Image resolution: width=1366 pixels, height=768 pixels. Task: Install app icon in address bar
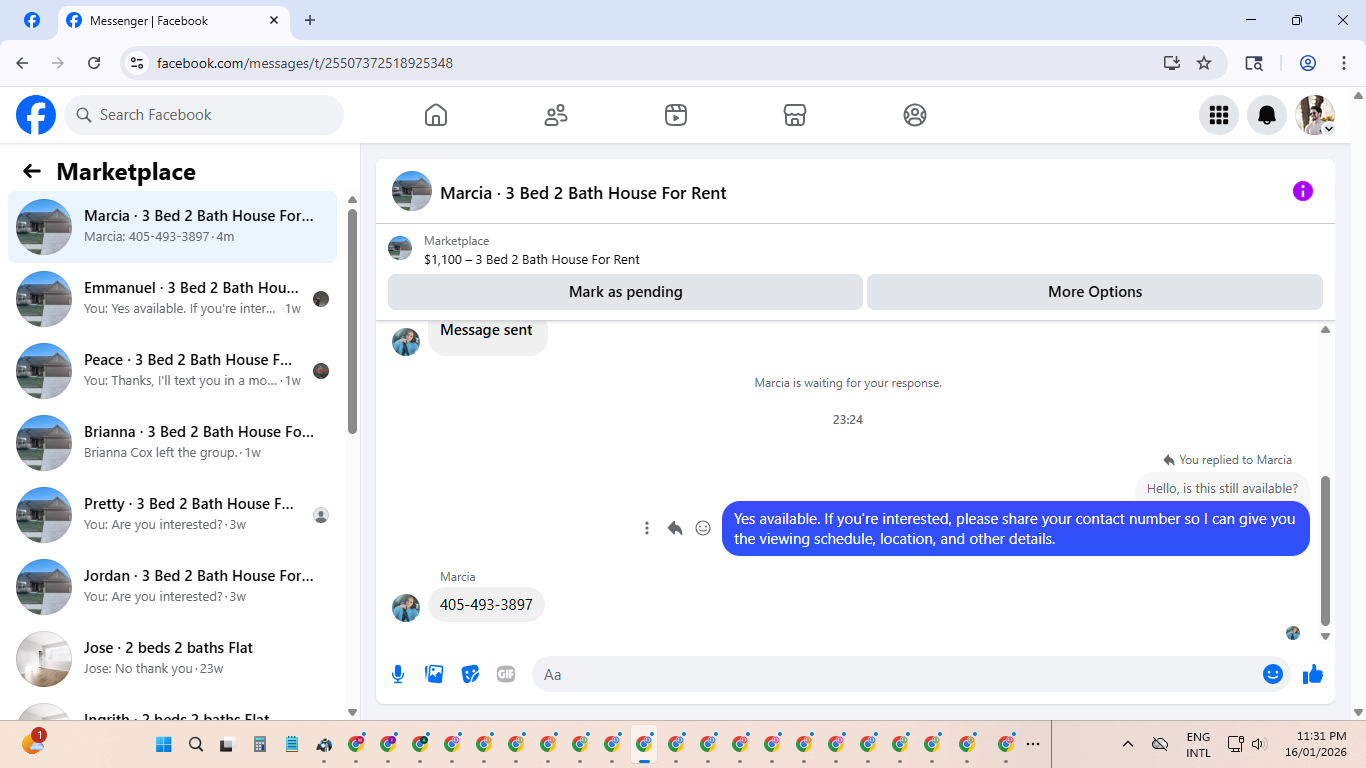pos(1172,63)
